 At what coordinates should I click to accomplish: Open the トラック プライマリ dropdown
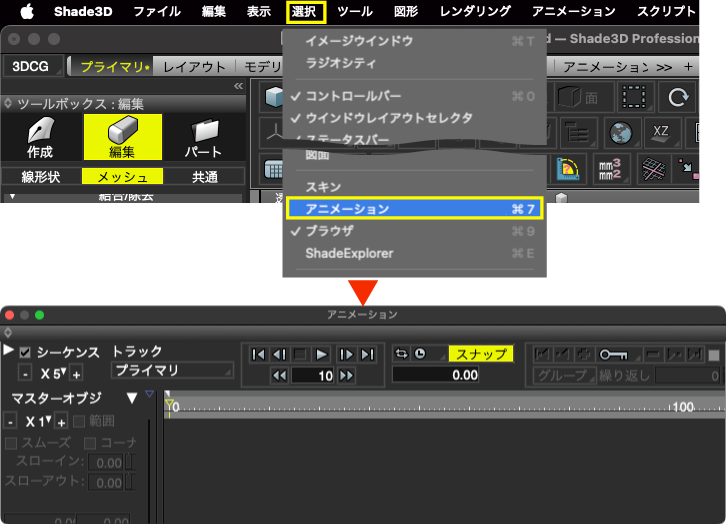click(172, 370)
